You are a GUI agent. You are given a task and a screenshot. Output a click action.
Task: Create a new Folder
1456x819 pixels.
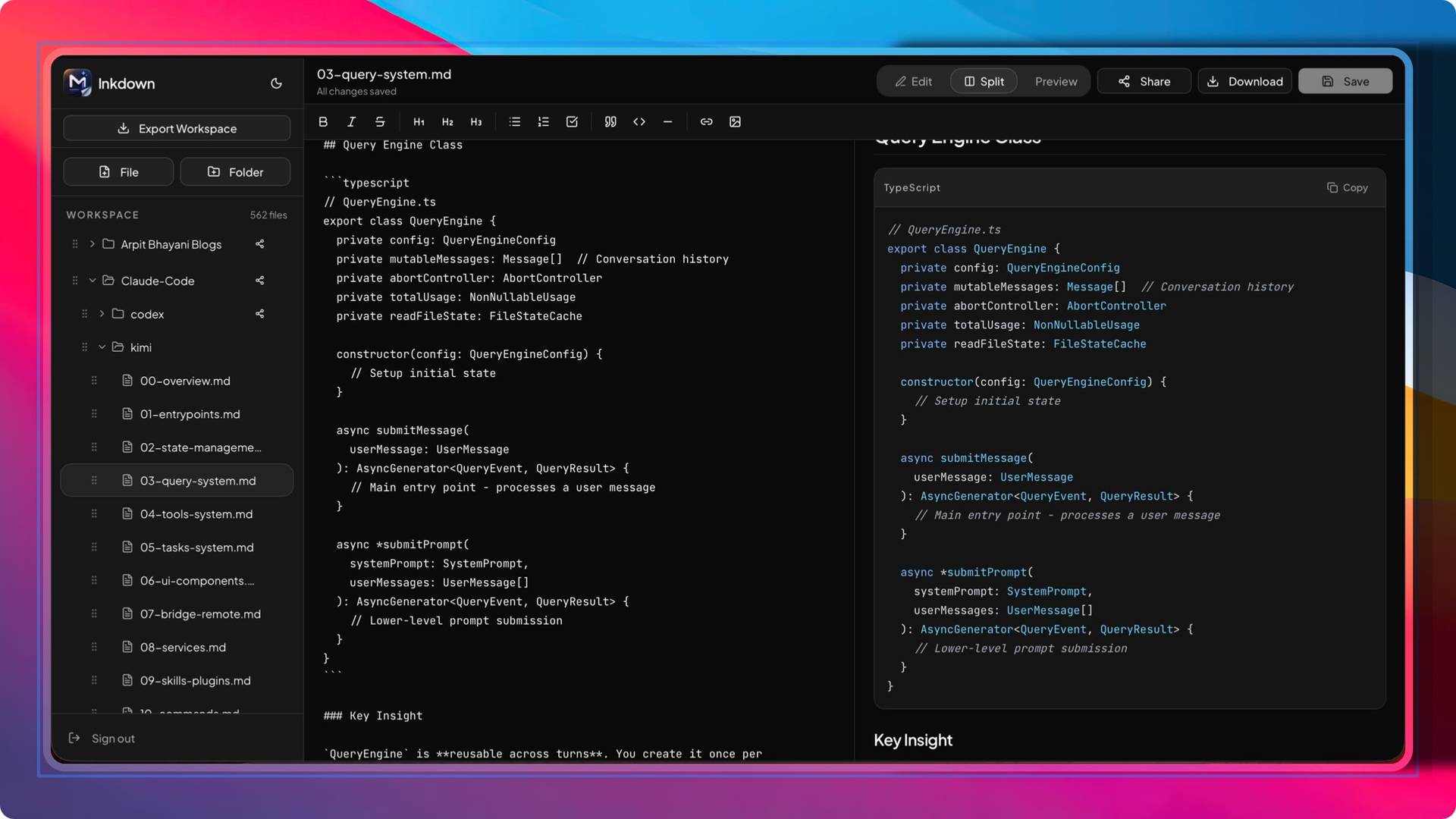235,172
